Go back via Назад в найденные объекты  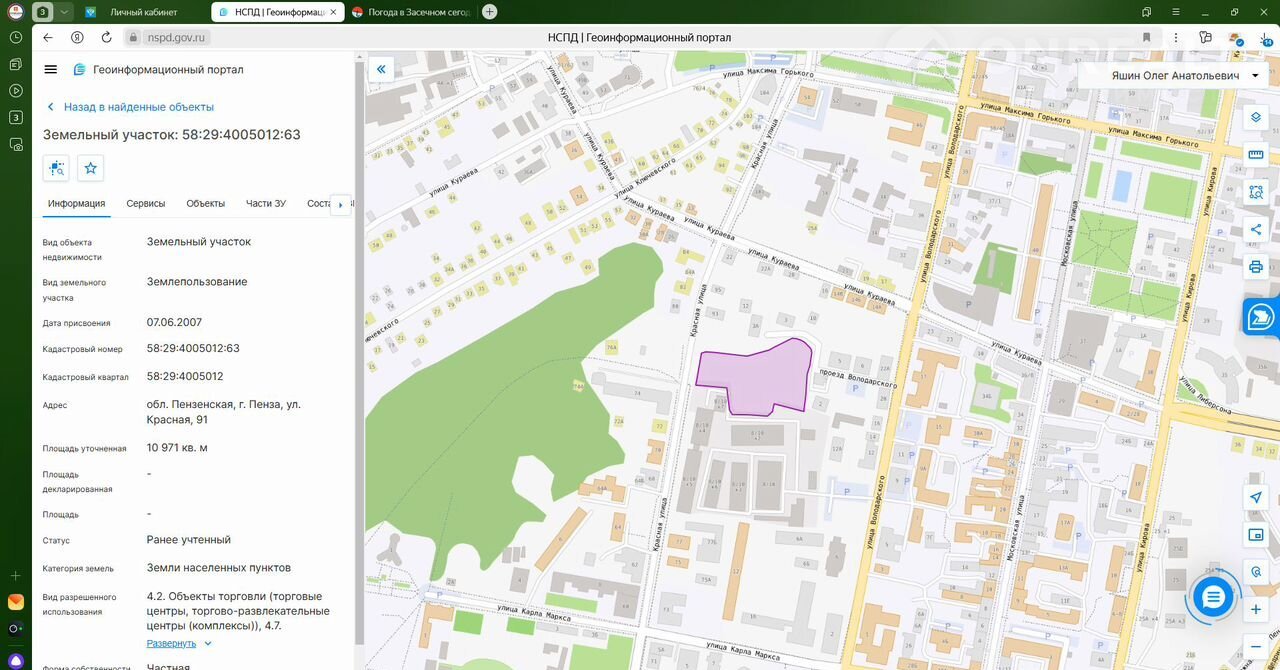coord(138,107)
